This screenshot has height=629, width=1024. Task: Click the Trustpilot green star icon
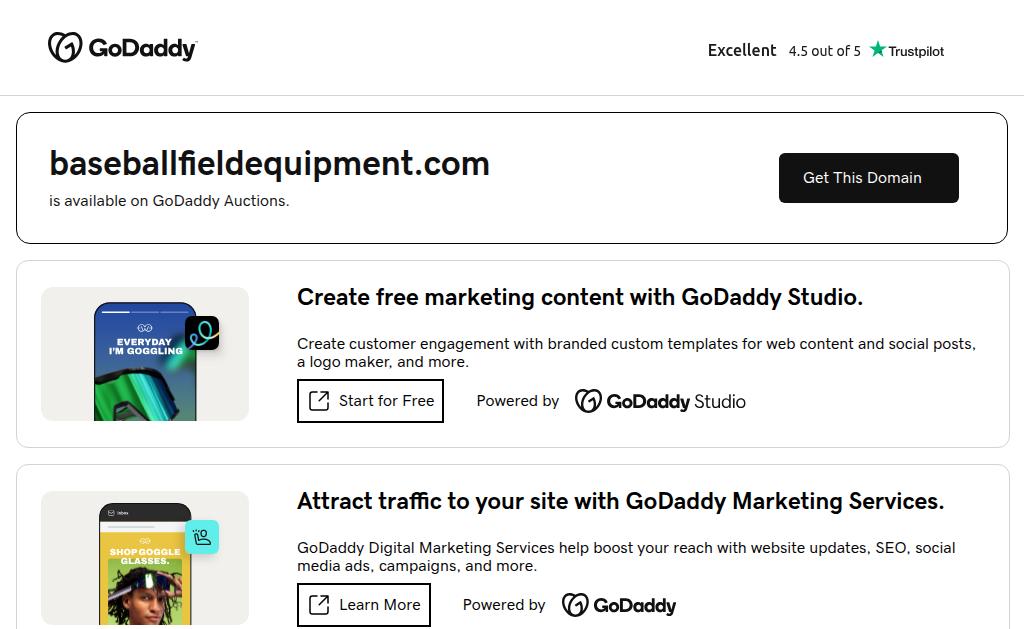pos(878,49)
